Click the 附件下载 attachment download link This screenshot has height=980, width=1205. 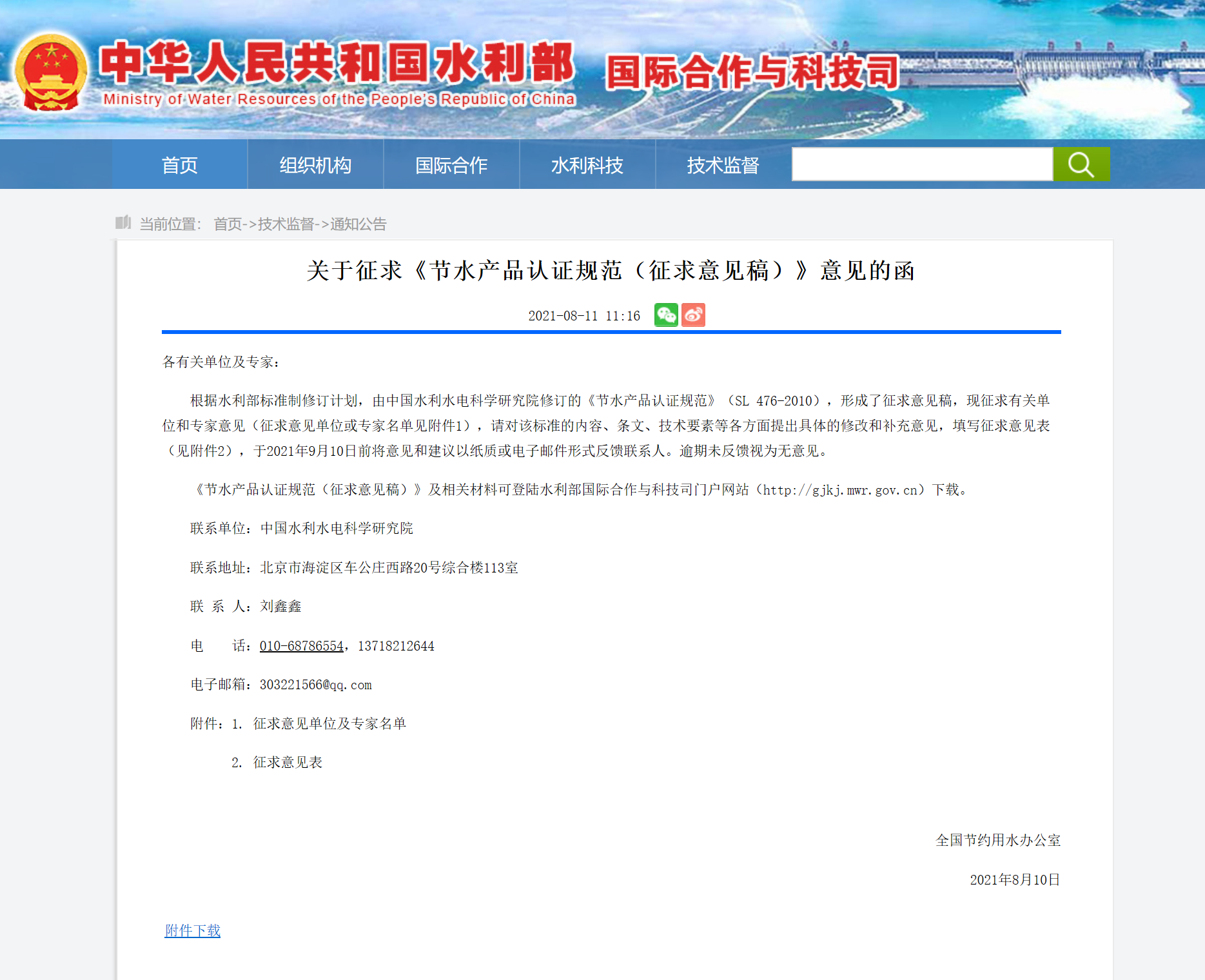click(193, 930)
